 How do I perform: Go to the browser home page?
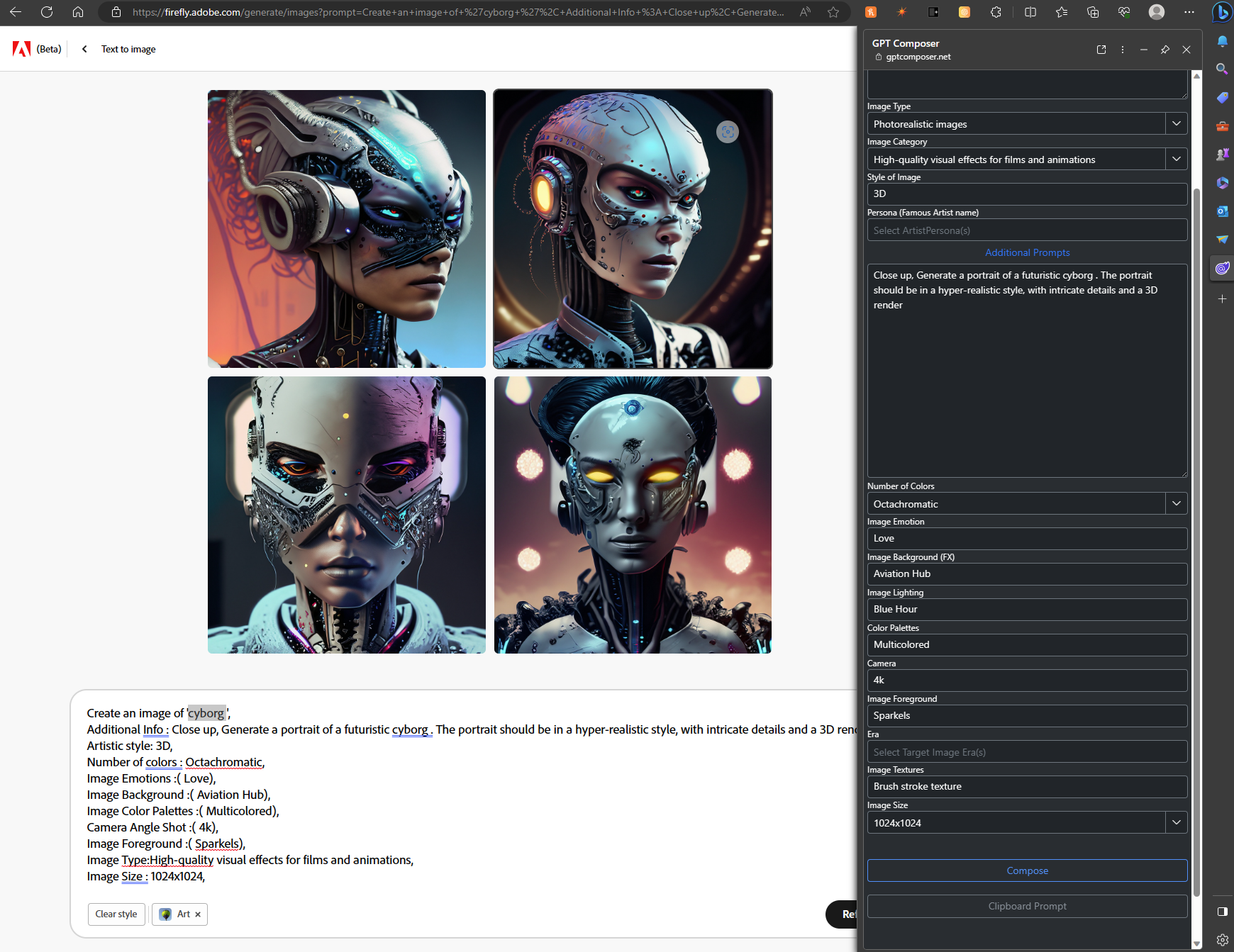point(78,12)
